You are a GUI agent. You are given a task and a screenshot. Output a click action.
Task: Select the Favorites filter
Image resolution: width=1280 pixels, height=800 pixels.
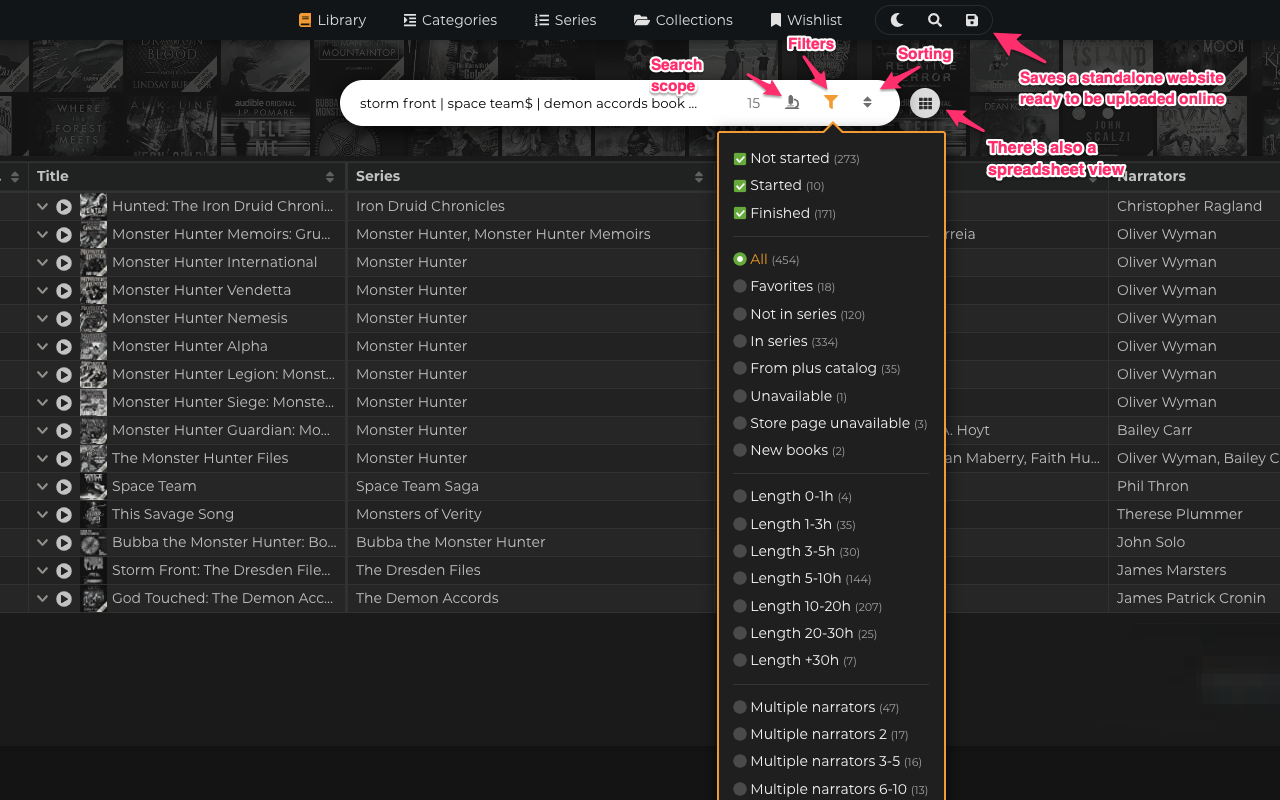click(x=739, y=286)
